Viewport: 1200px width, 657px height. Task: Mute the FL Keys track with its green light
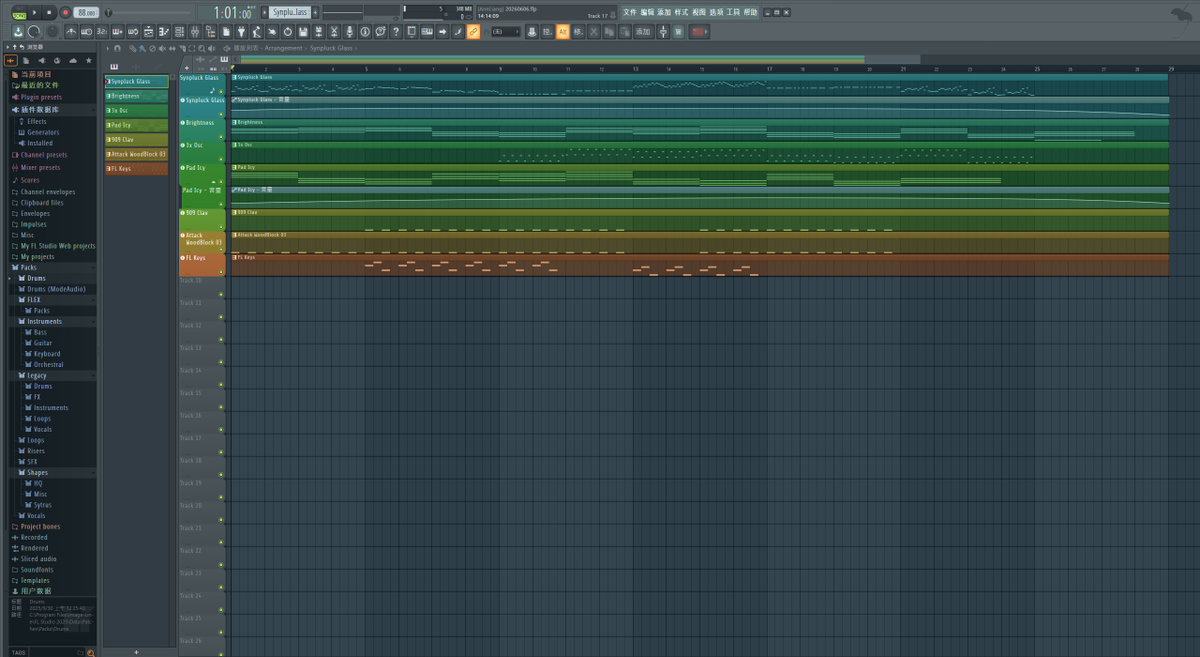pos(221,272)
